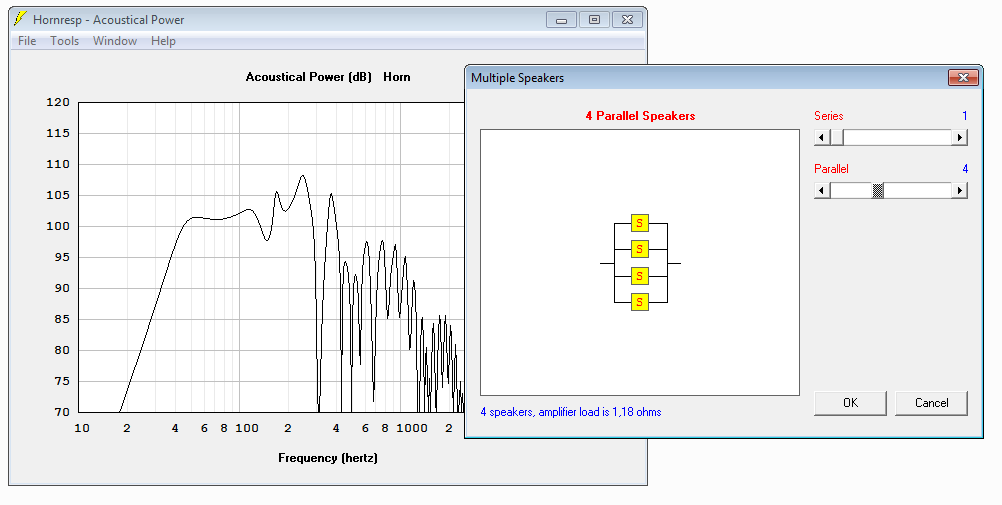
Task: Click Cancel in Multiple Speakers dialog
Action: tap(931, 403)
